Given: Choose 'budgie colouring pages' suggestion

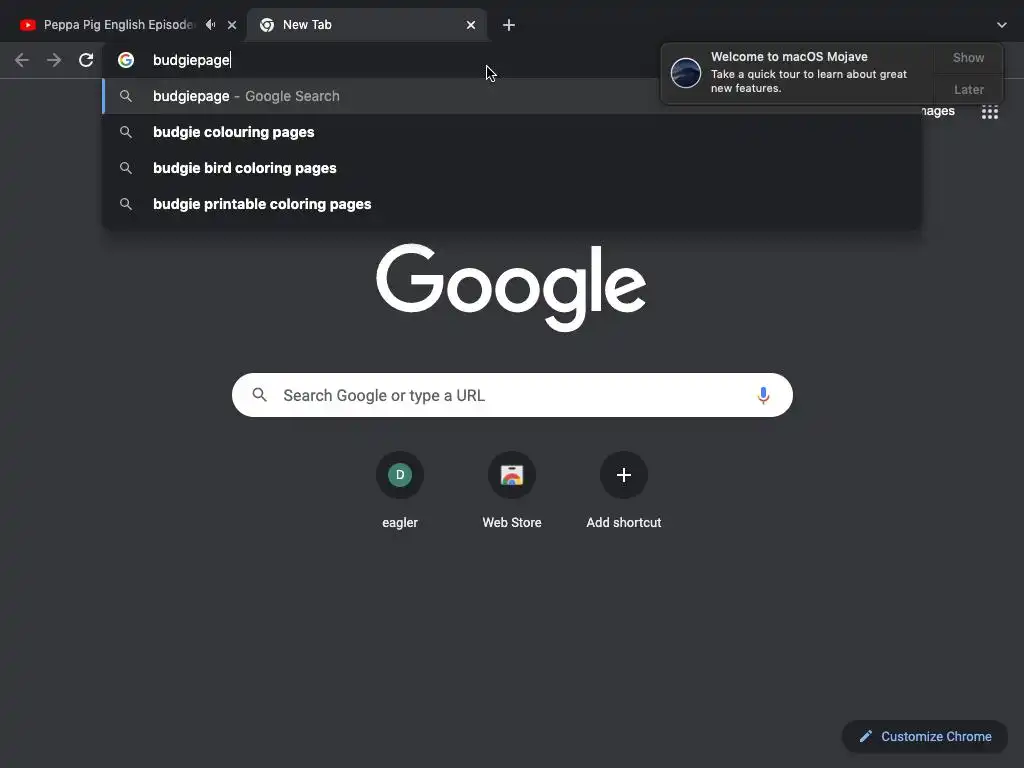Looking at the screenshot, I should [512, 132].
